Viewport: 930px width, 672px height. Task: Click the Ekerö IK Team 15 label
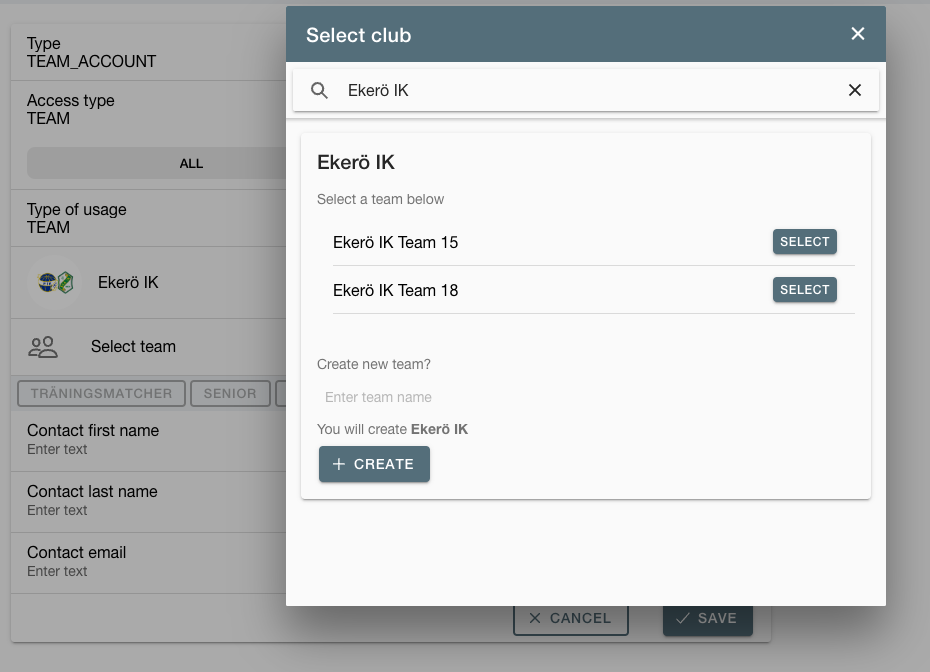click(x=396, y=242)
